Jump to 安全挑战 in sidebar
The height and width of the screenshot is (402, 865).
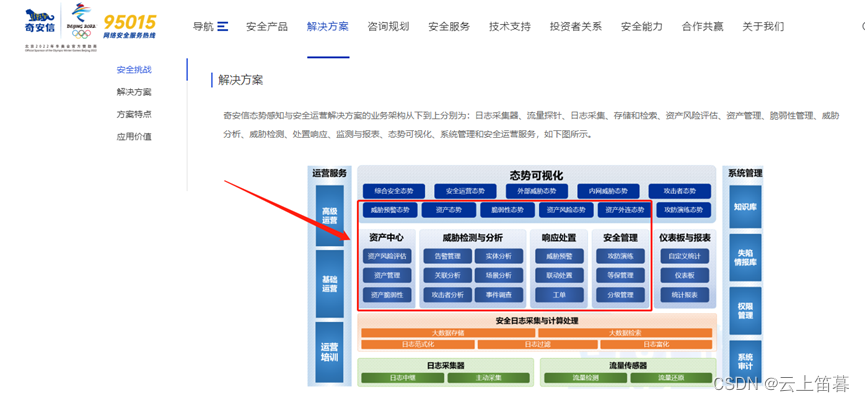[134, 69]
